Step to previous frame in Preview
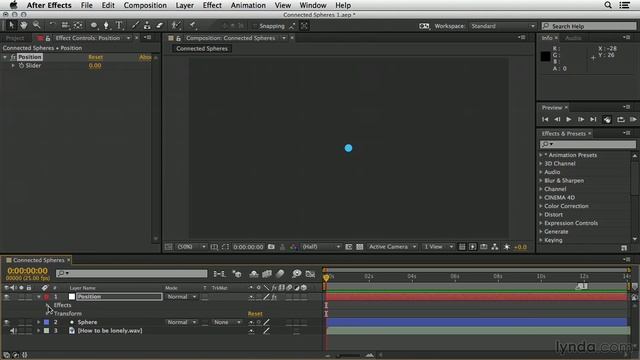This screenshot has height=360, width=640. 557,119
